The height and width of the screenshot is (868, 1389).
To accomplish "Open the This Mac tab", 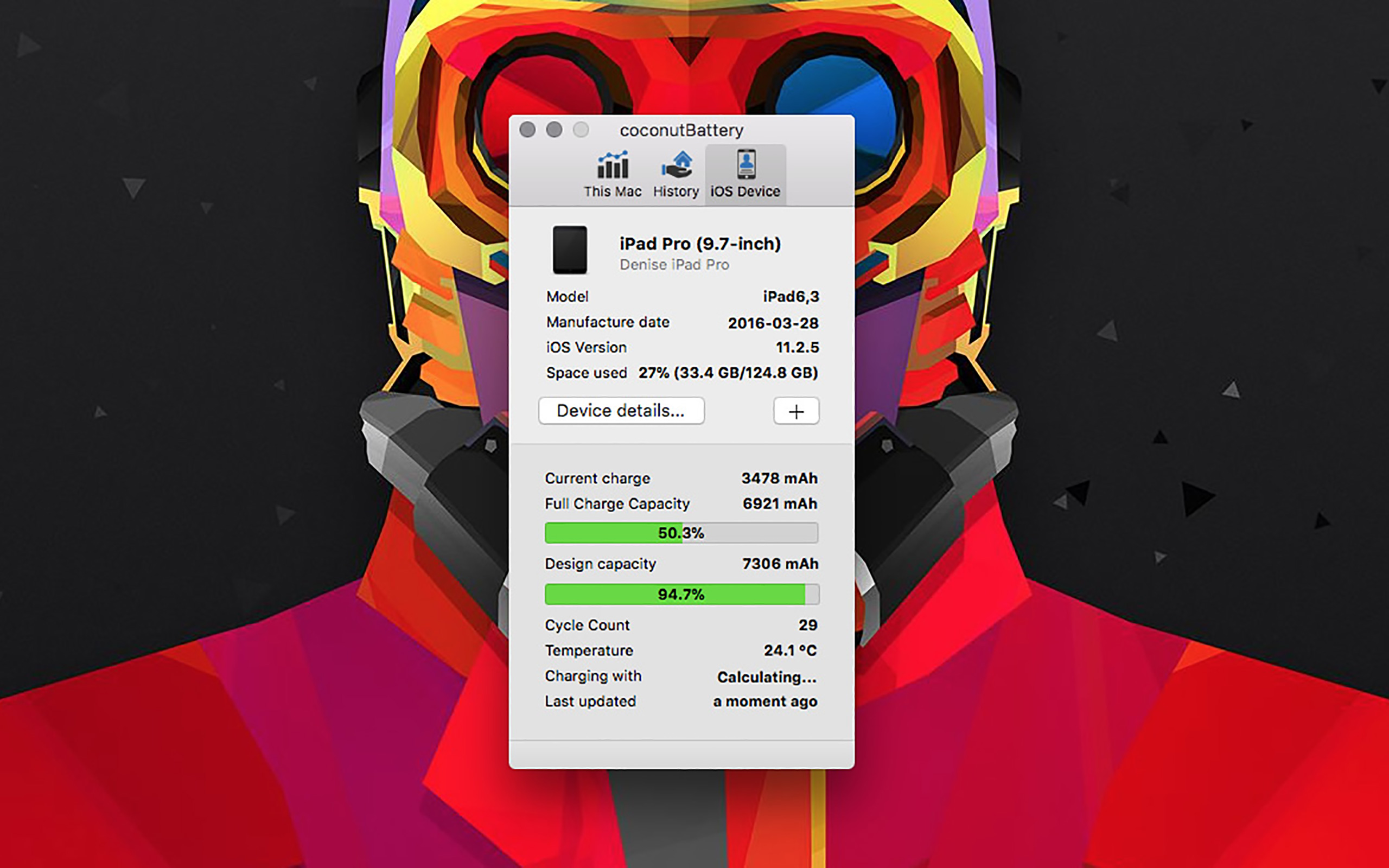I will (x=613, y=175).
